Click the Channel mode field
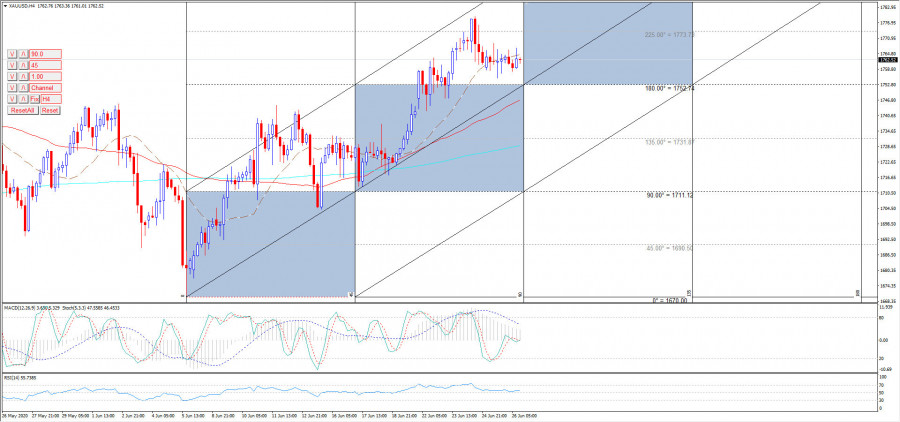Viewport: 900px width, 422px height. (46, 88)
